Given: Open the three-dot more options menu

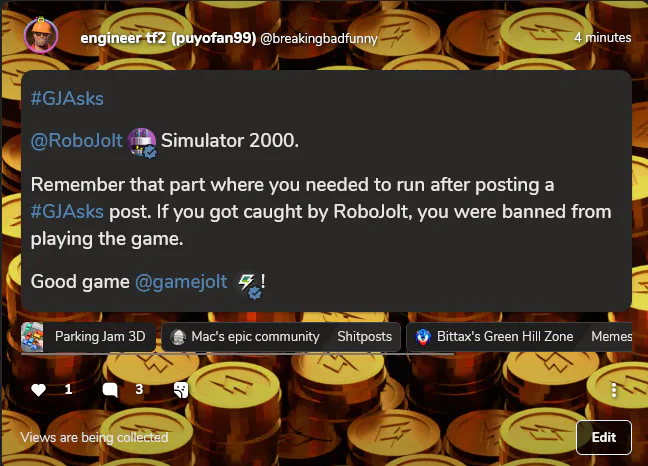Looking at the screenshot, I should click(x=614, y=390).
